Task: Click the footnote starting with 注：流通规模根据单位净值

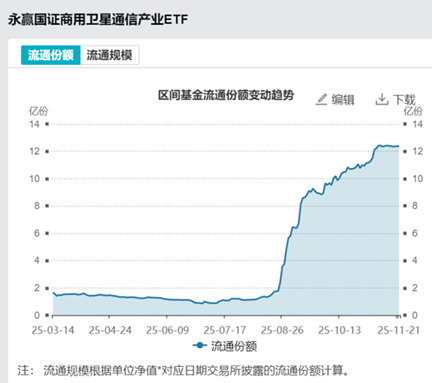Action: tap(183, 370)
